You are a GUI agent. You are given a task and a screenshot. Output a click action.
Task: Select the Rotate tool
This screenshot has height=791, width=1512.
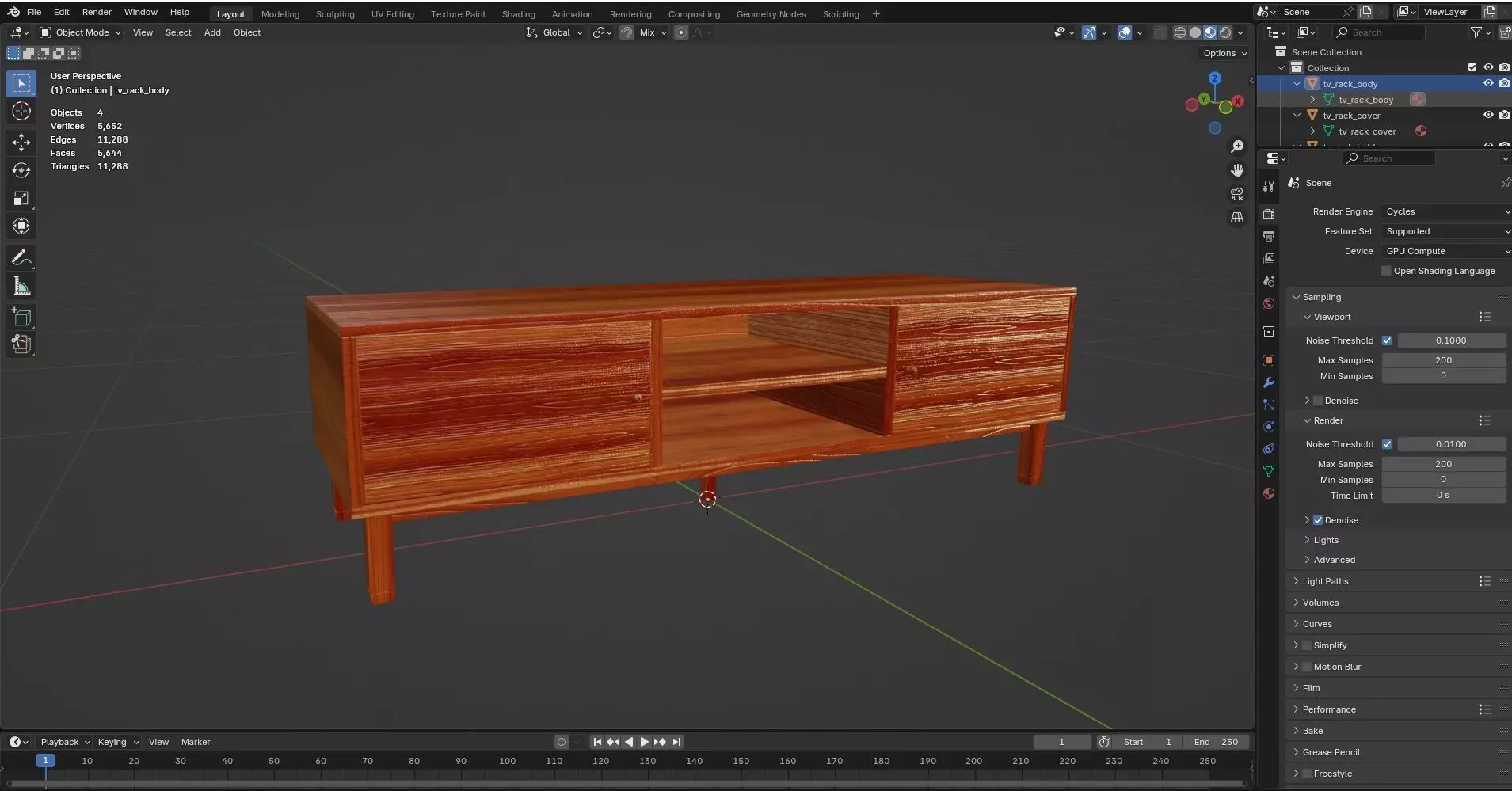(21, 170)
